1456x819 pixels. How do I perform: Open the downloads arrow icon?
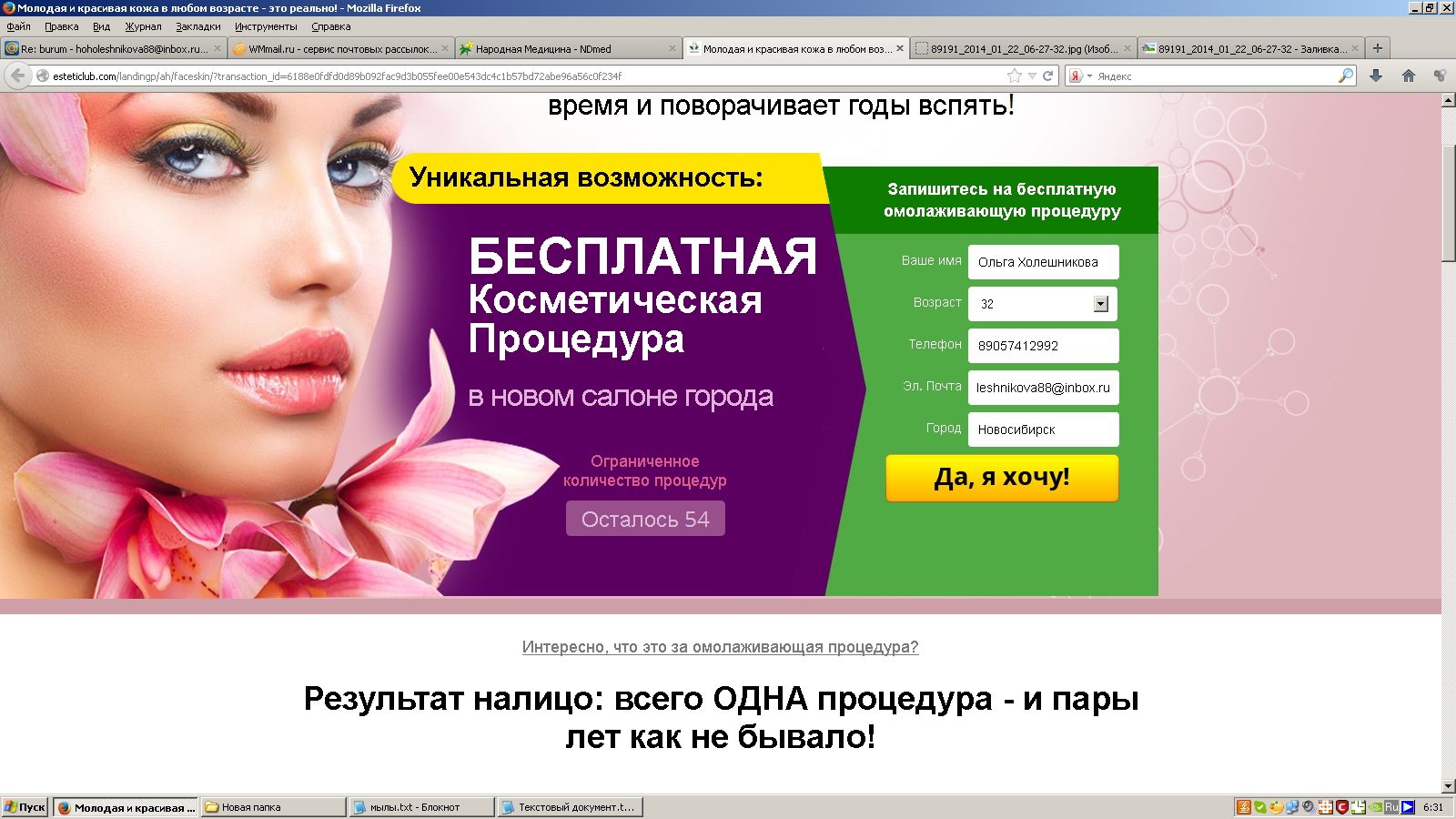click(1376, 76)
